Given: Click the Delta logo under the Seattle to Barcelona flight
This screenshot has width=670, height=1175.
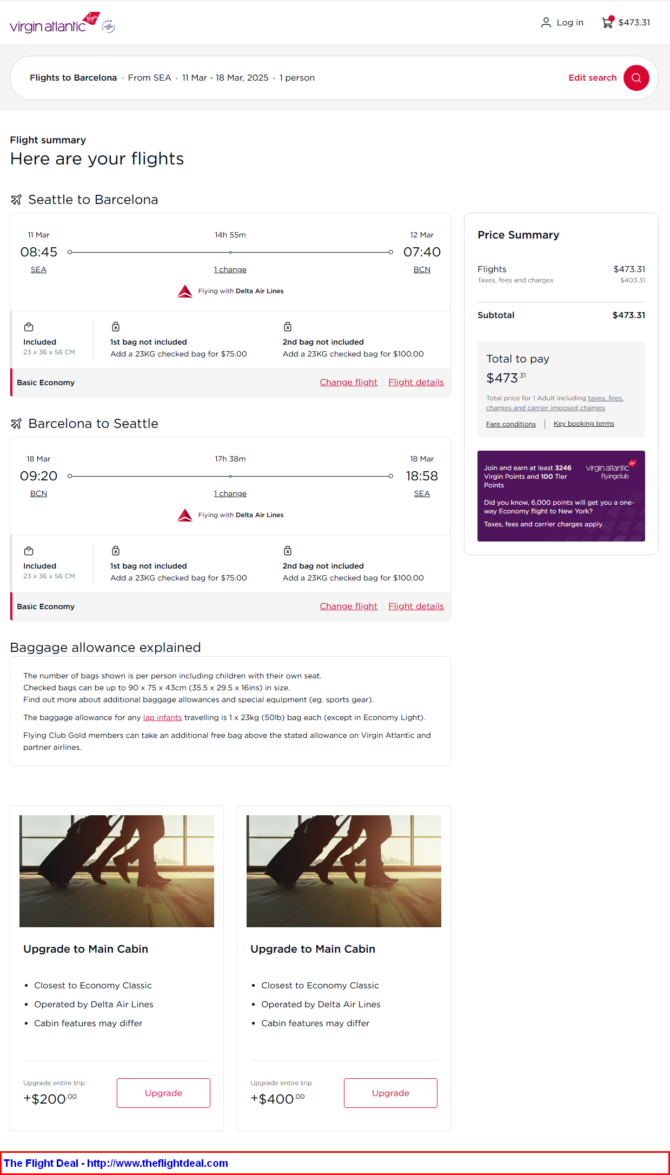Looking at the screenshot, I should point(184,291).
